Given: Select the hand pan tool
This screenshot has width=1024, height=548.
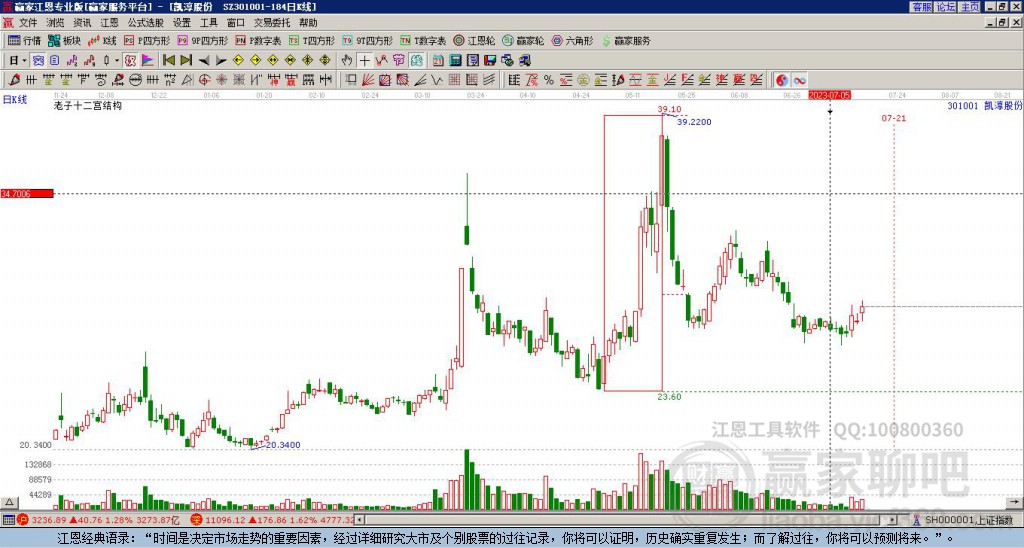Looking at the screenshot, I should (x=347, y=61).
